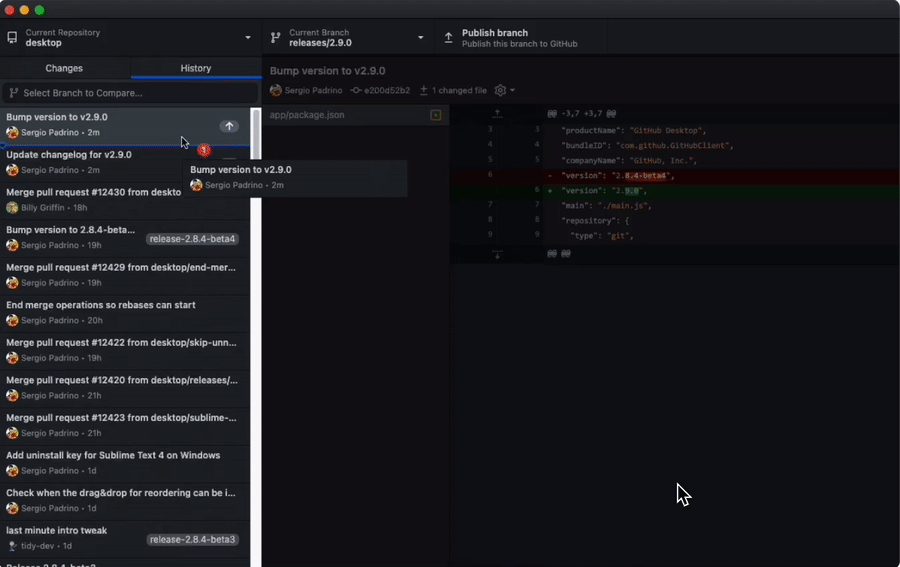This screenshot has width=900, height=567.
Task: Click the modified status icon for package.json
Action: click(436, 115)
